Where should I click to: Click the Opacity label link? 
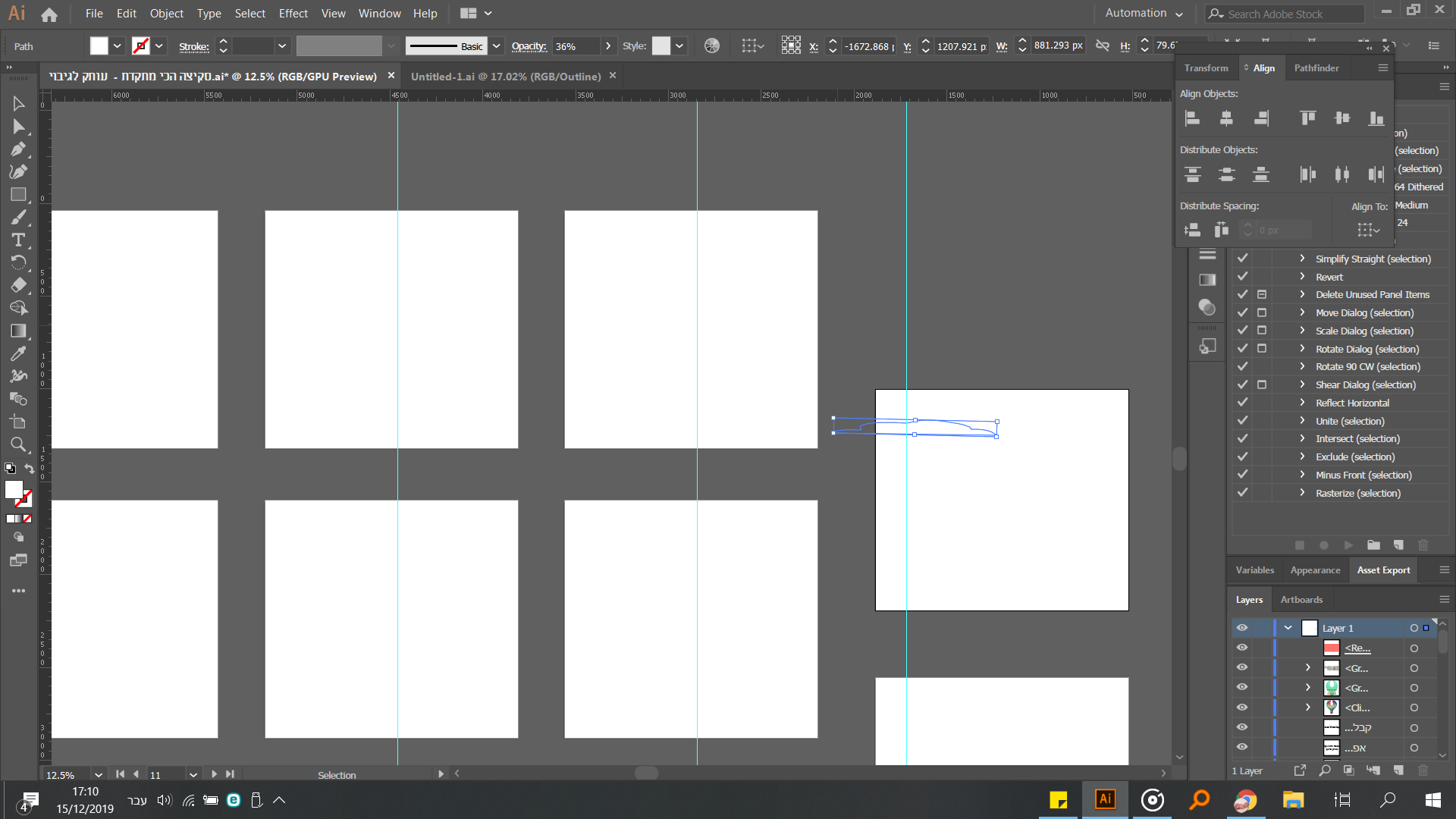[529, 46]
